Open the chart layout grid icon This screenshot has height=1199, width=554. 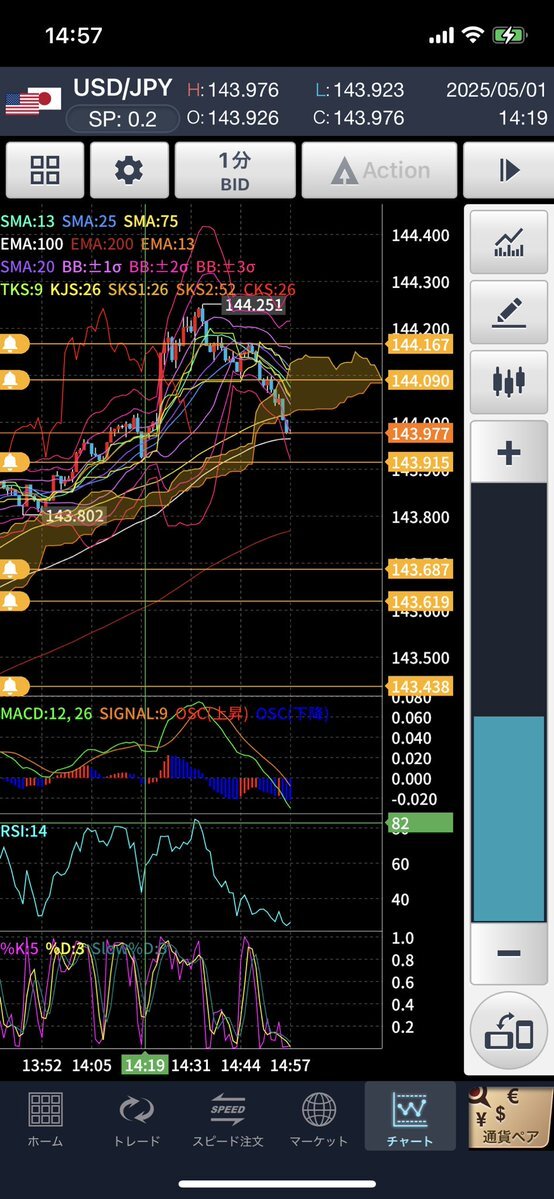pyautogui.click(x=45, y=170)
